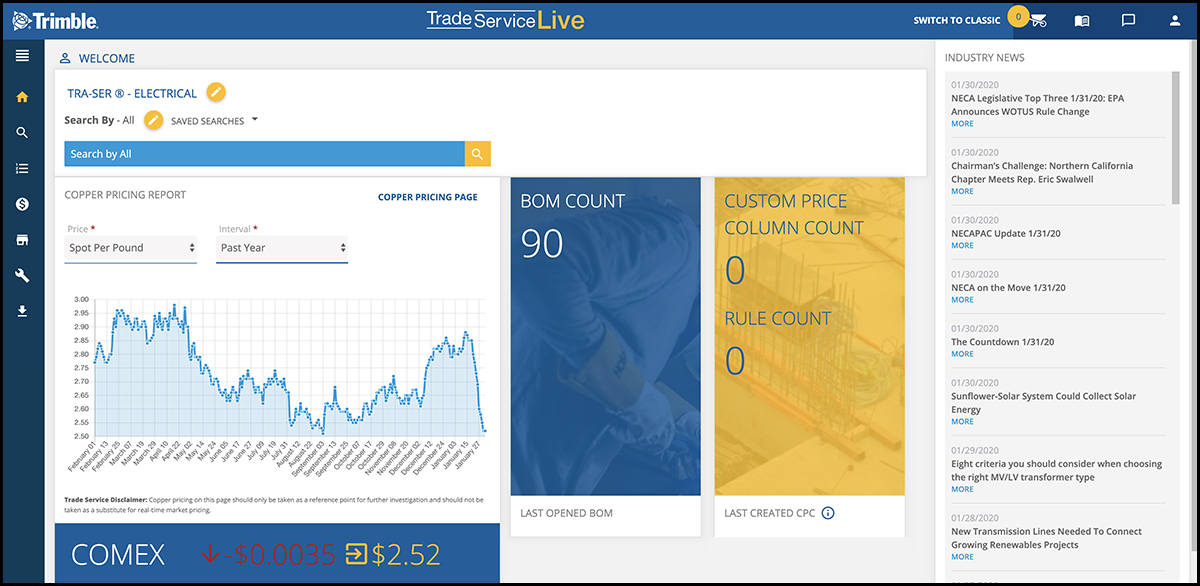Screen dimensions: 1200x586
Task: Edit the TRA-SER Electrical database with the pencil
Action: 216,93
